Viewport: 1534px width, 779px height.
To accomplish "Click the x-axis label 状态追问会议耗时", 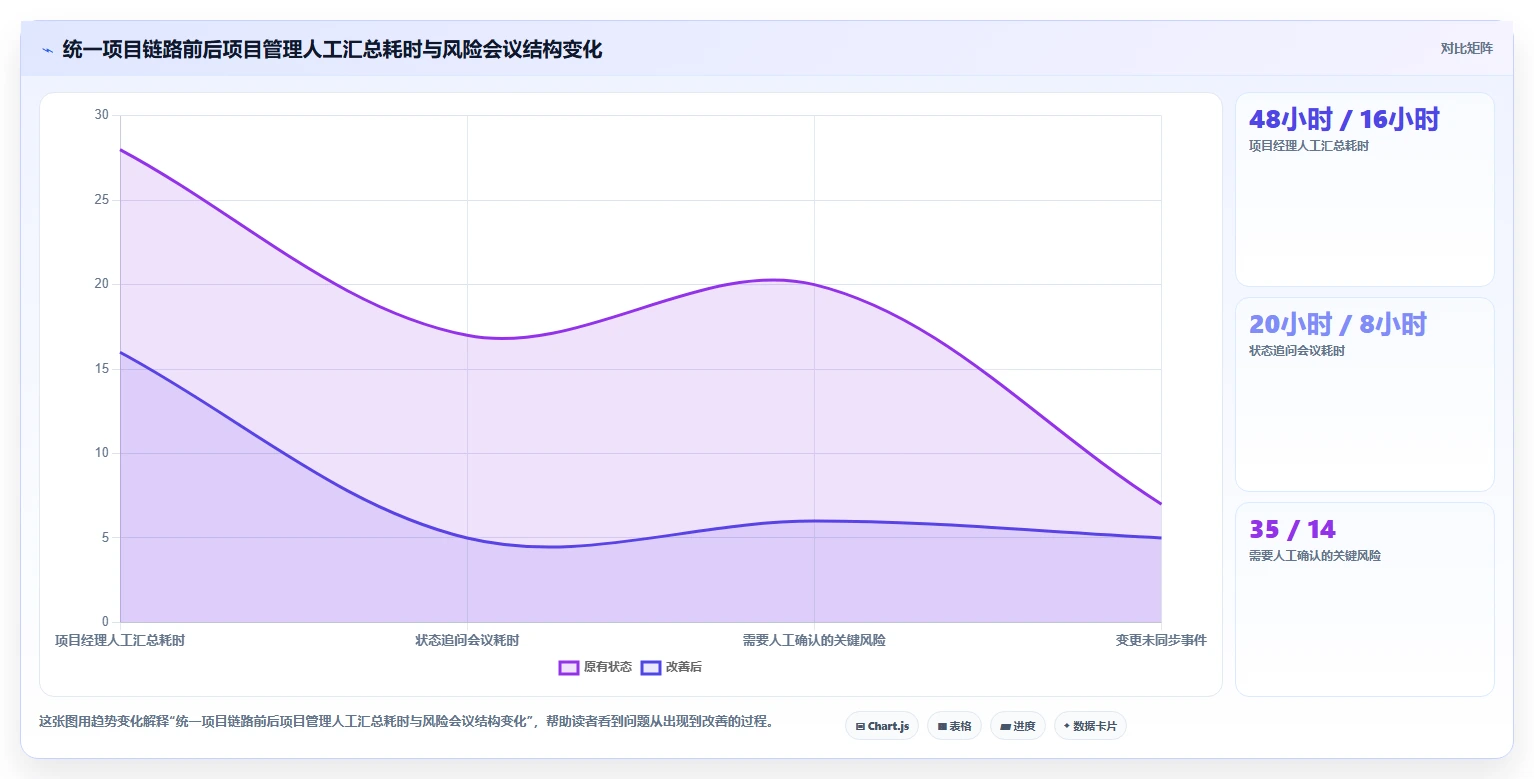I will 467,640.
